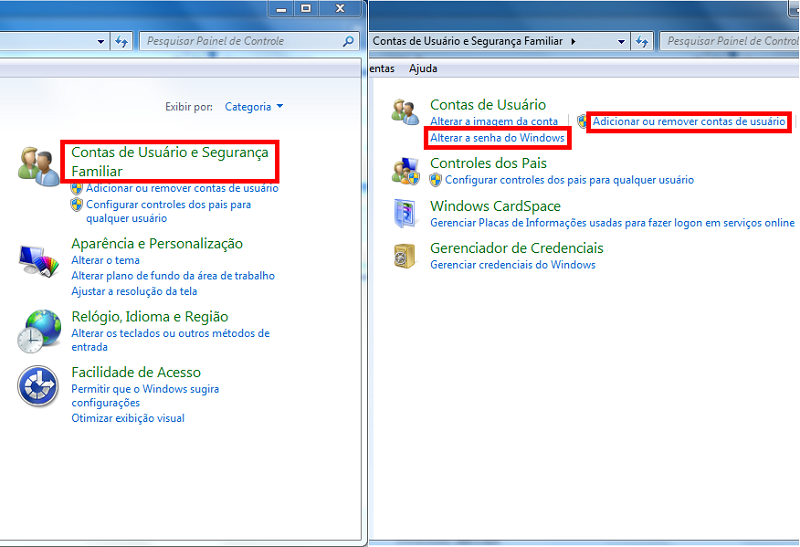Open Ajustar a resolução da tela

point(134,291)
